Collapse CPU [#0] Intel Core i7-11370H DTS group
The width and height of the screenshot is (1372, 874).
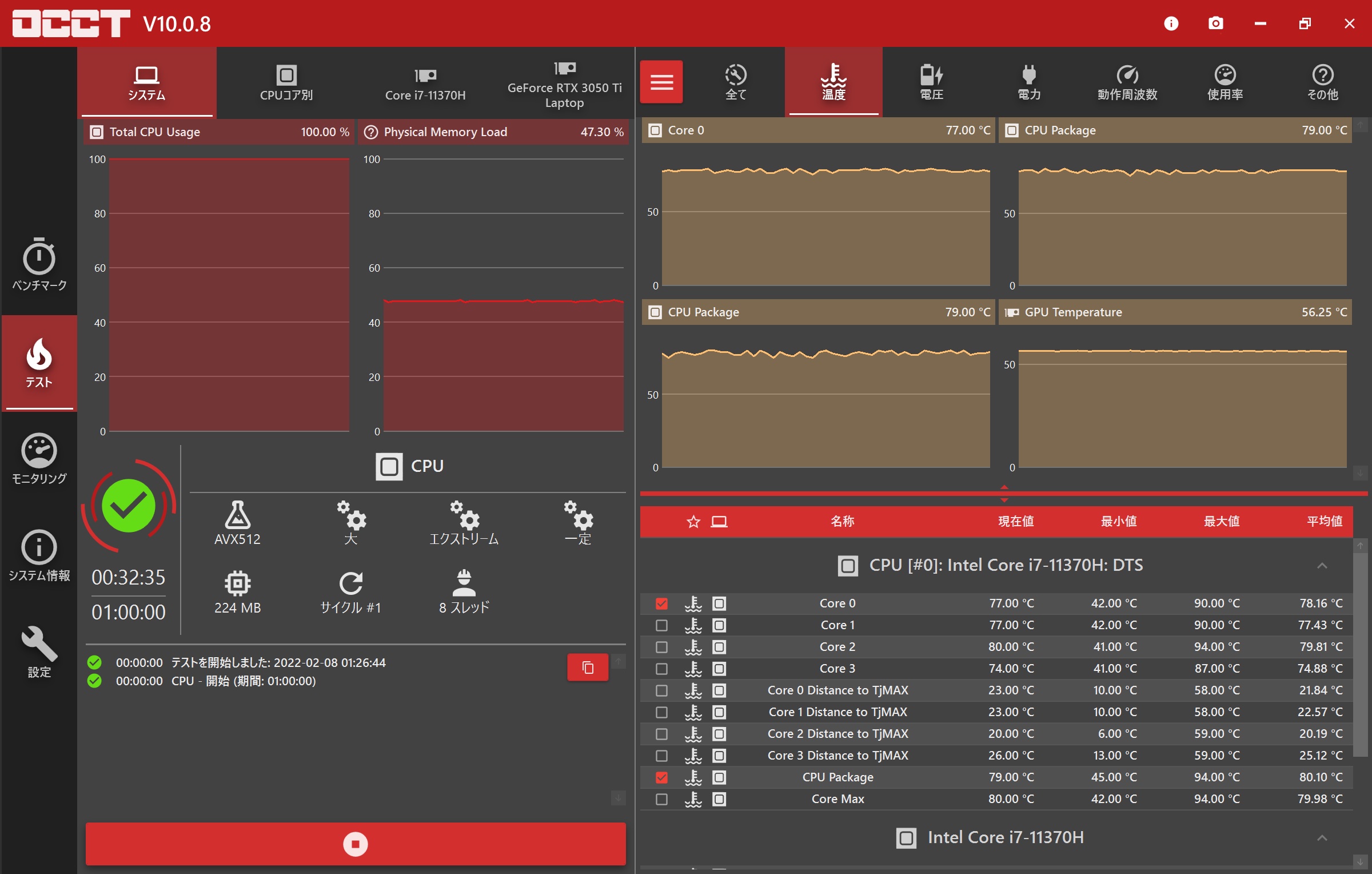[1322, 566]
